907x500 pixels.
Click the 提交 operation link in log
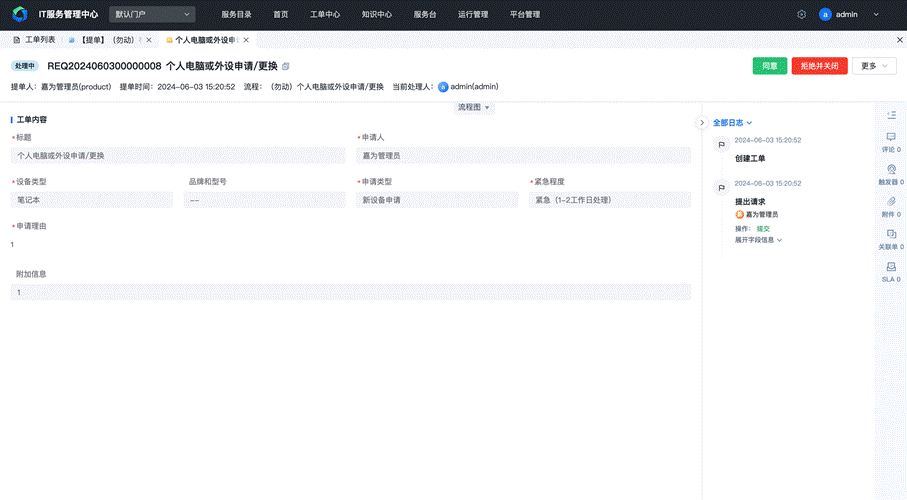point(763,229)
